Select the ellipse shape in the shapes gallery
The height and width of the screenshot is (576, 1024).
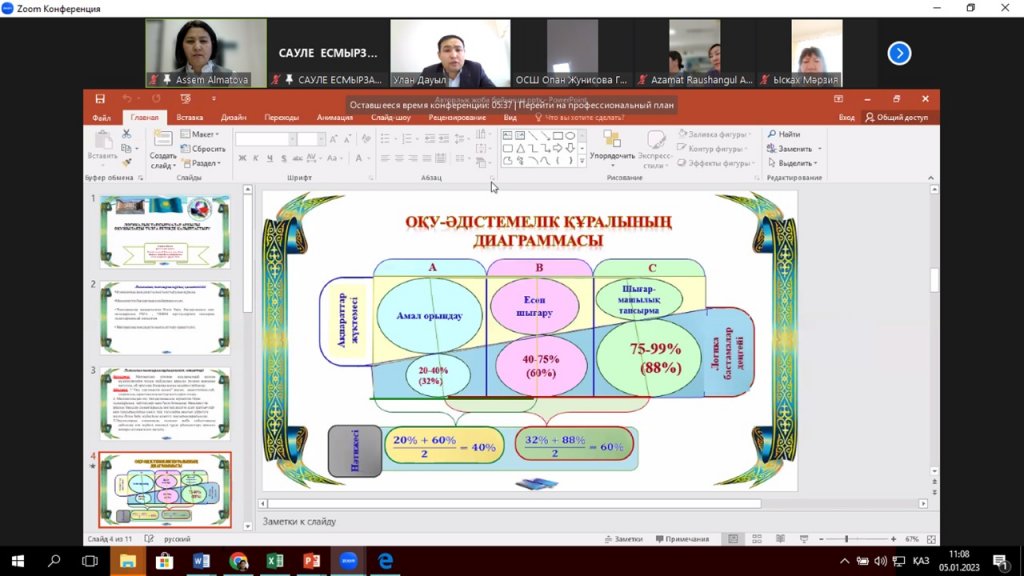click(x=570, y=136)
